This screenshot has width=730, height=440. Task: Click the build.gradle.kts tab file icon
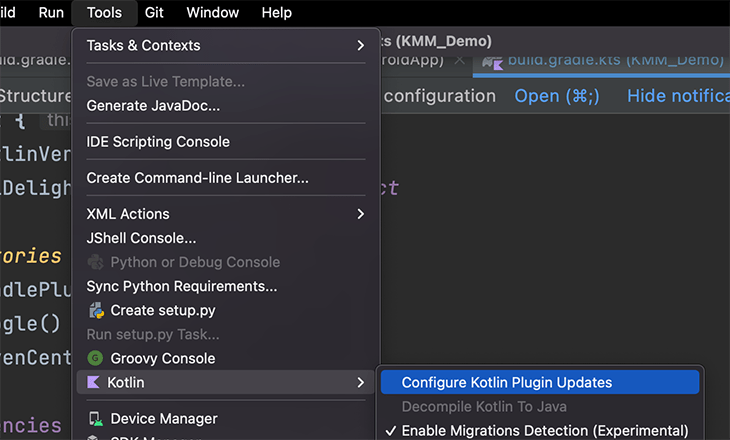click(x=493, y=62)
